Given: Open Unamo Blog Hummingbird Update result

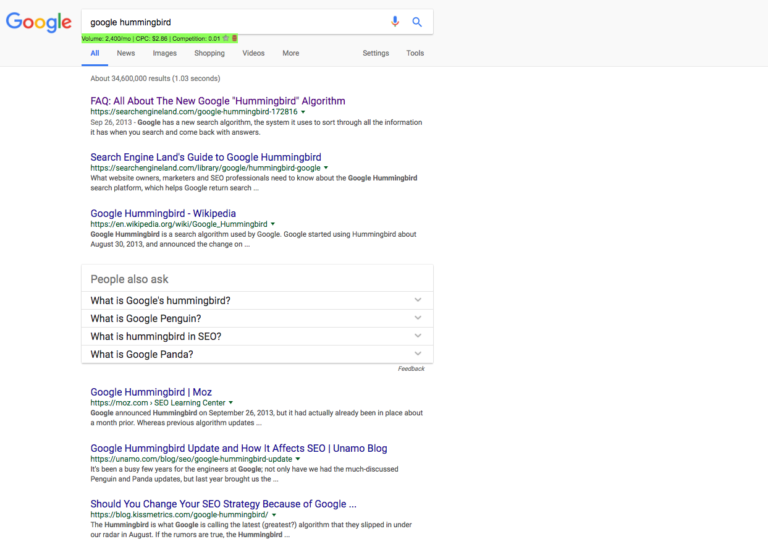Looking at the screenshot, I should point(239,449).
